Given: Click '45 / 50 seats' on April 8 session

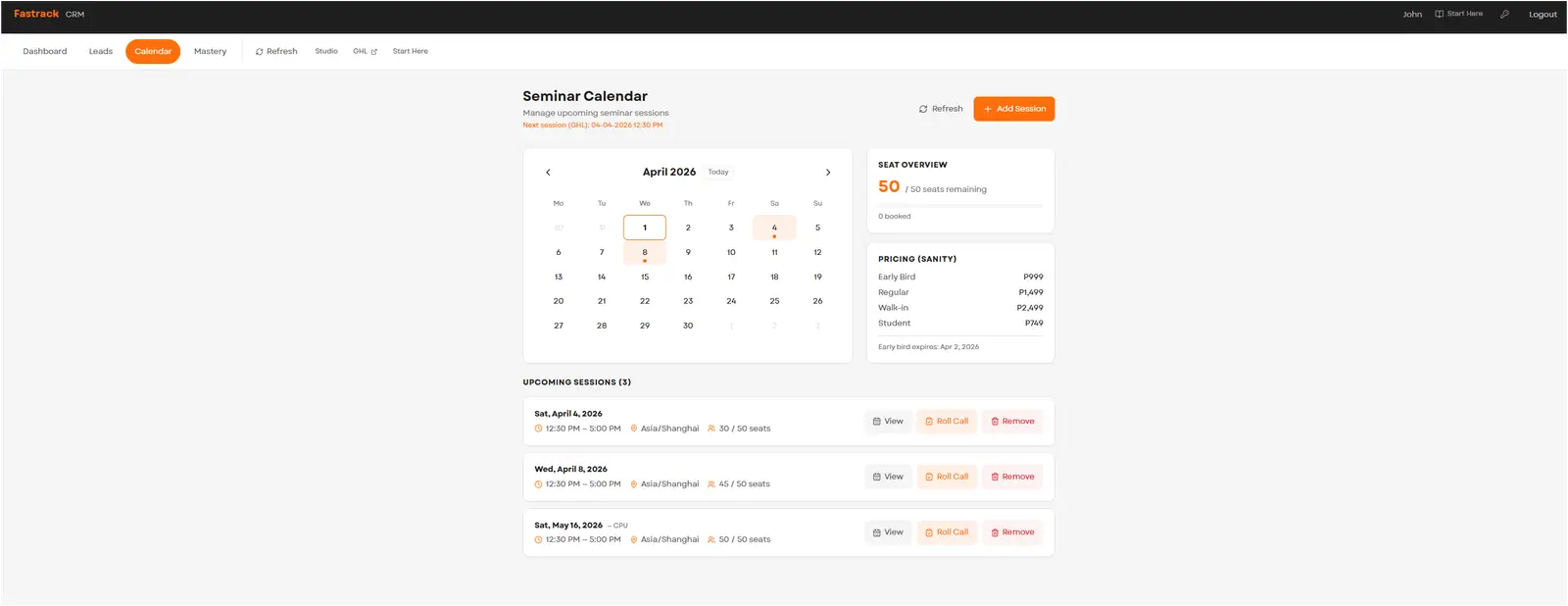Looking at the screenshot, I should click(739, 484).
